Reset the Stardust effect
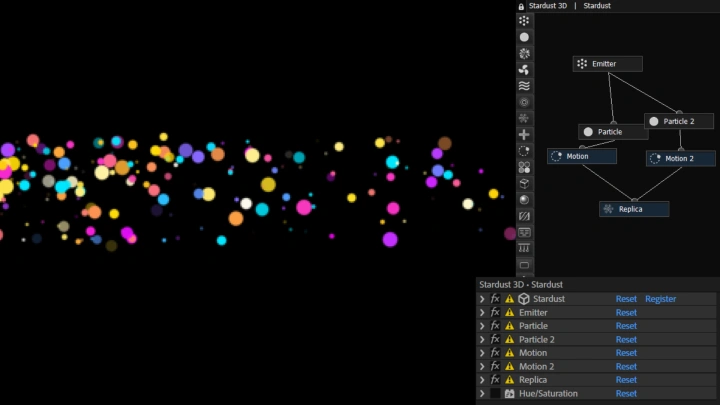Screen dimensions: 720x405 coord(626,299)
